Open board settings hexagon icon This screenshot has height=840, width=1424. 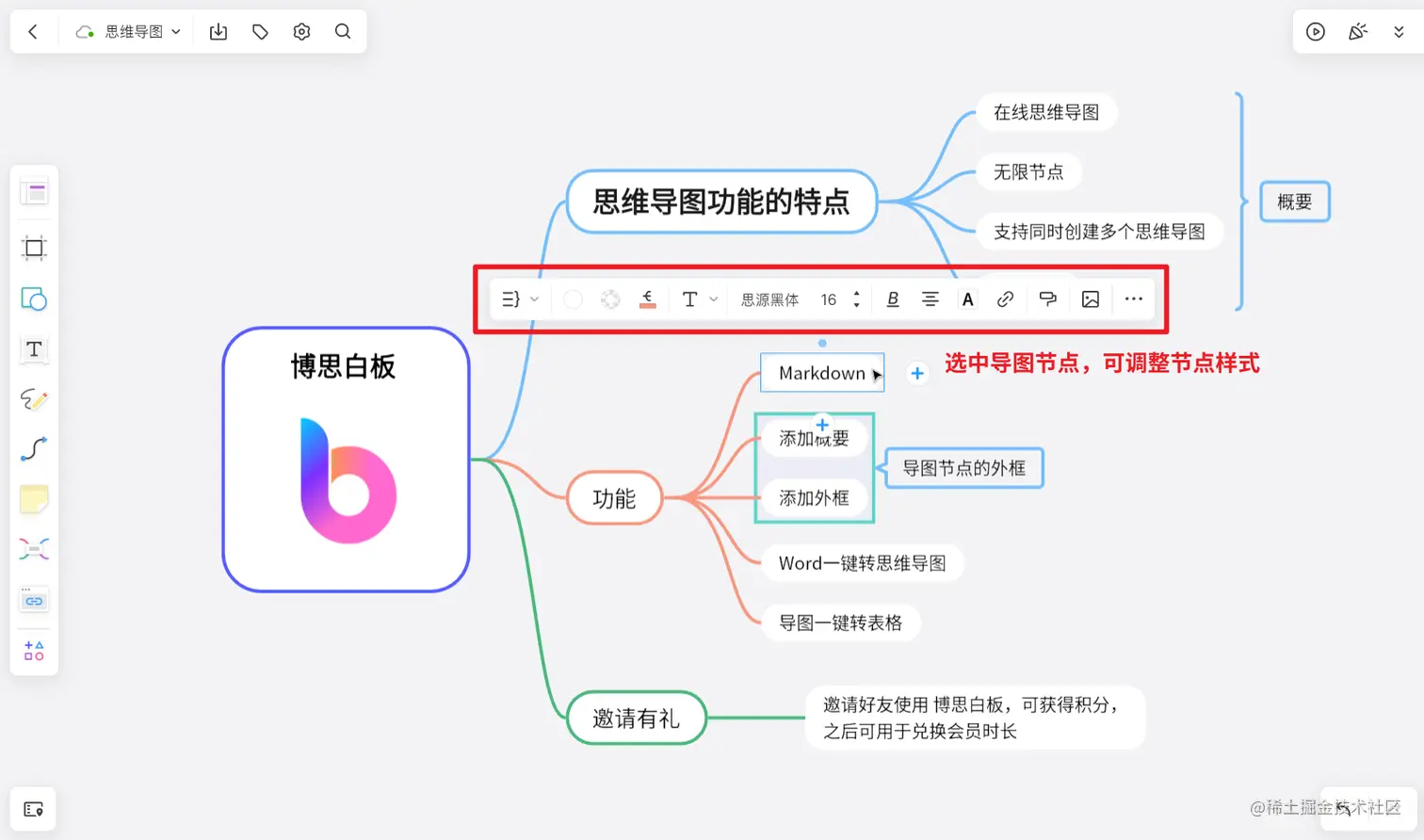[x=301, y=32]
